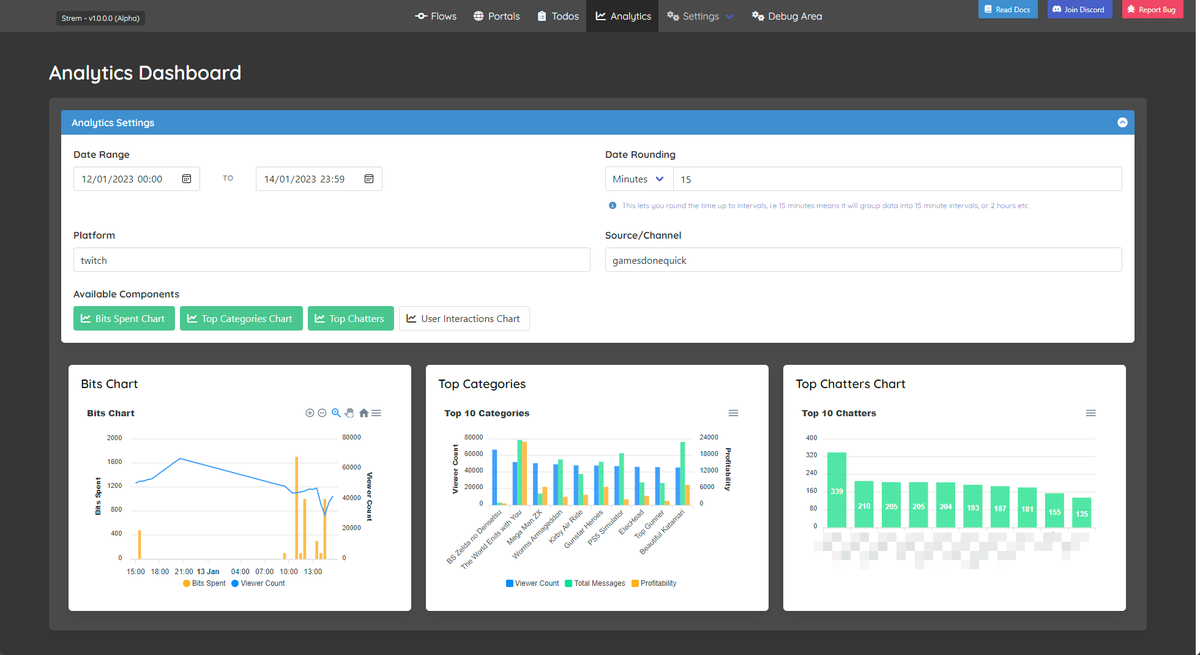Open the Bits Chart hamburger menu

click(x=376, y=413)
